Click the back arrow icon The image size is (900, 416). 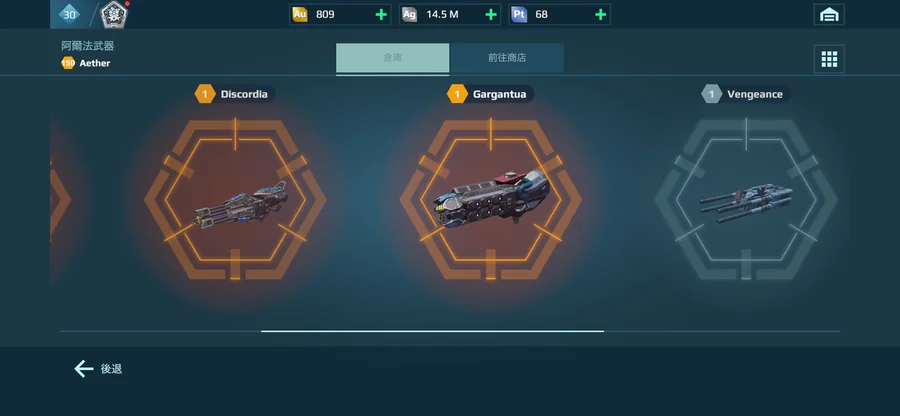point(84,369)
